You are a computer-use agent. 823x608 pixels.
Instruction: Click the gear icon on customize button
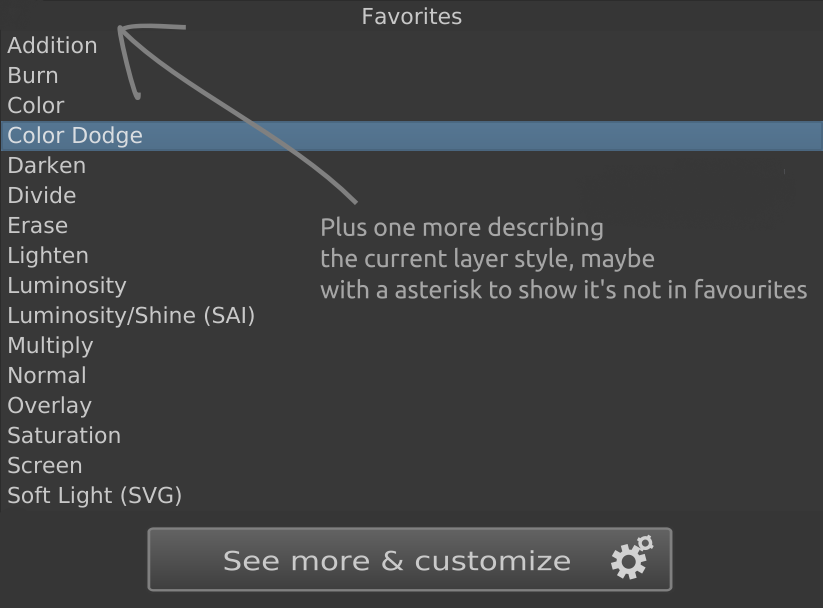click(631, 560)
